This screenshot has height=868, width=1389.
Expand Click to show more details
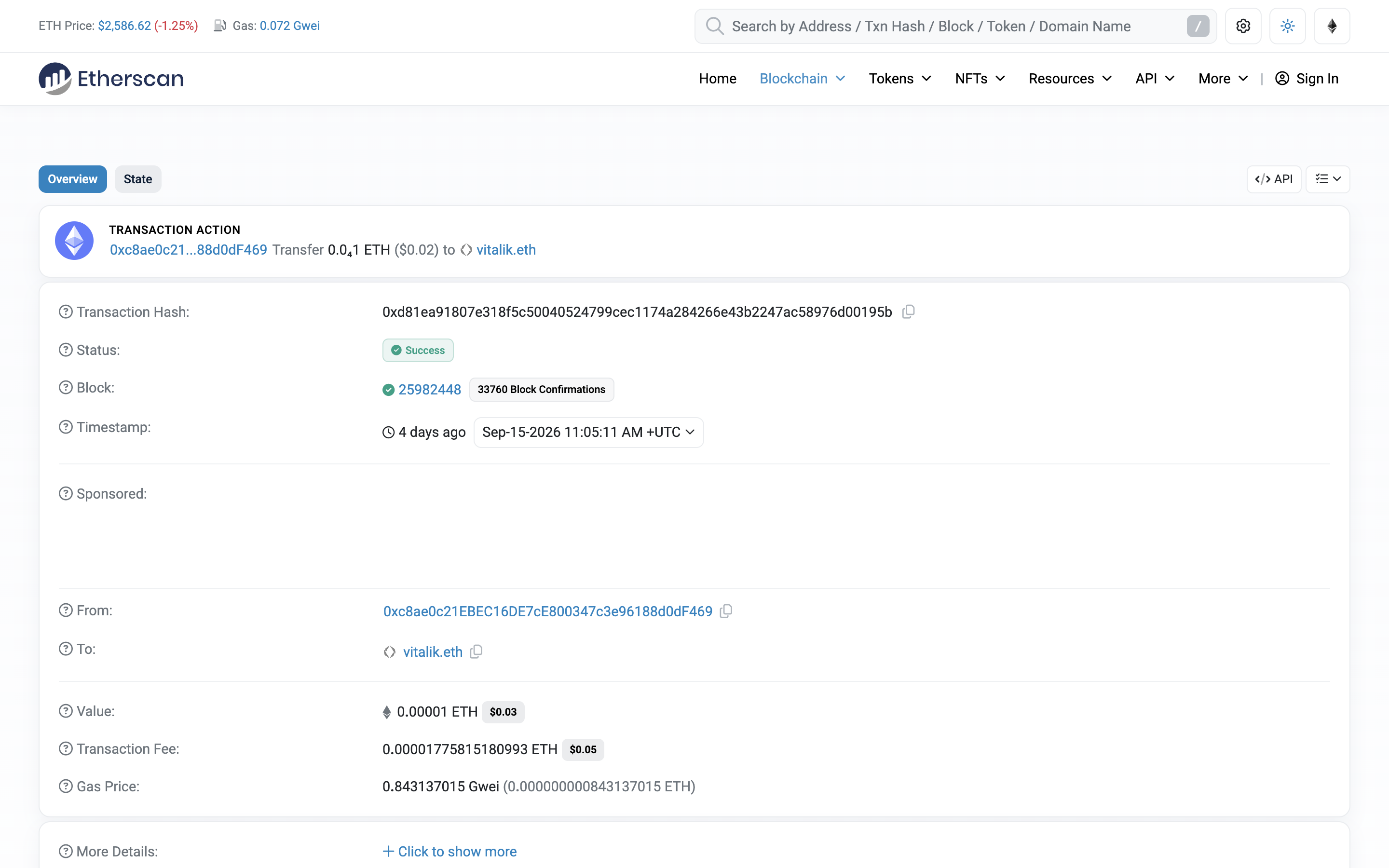[x=449, y=851]
